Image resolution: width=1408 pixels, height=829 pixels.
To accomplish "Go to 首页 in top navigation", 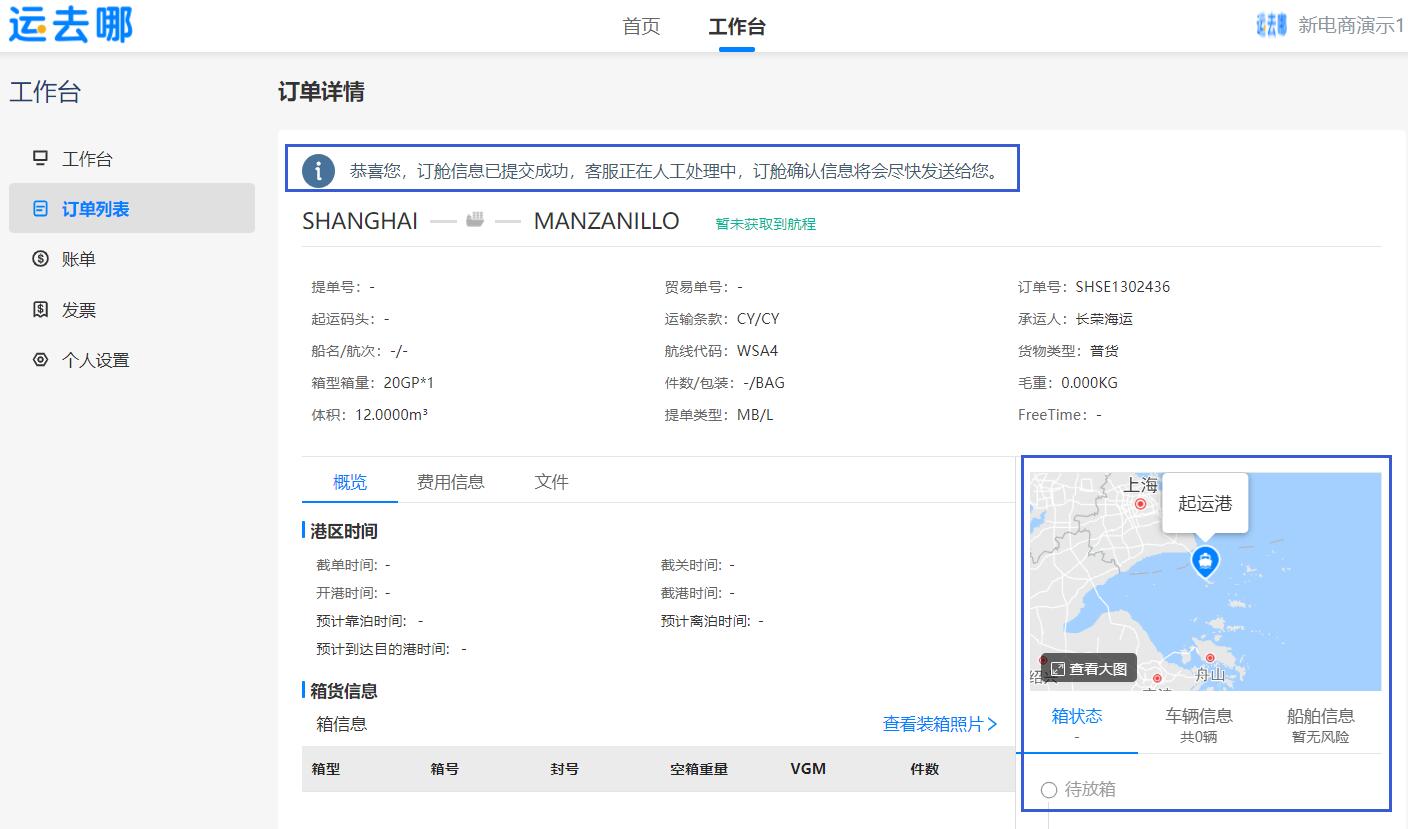I will pyautogui.click(x=641, y=27).
